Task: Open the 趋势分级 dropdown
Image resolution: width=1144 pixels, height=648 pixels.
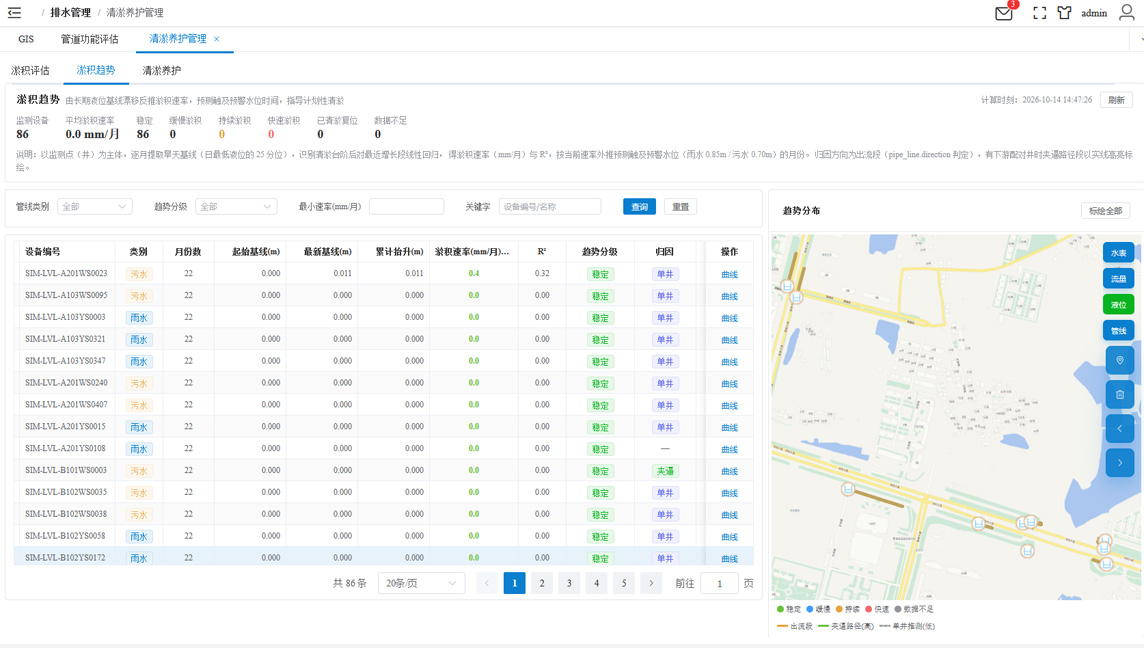Action: (x=236, y=207)
